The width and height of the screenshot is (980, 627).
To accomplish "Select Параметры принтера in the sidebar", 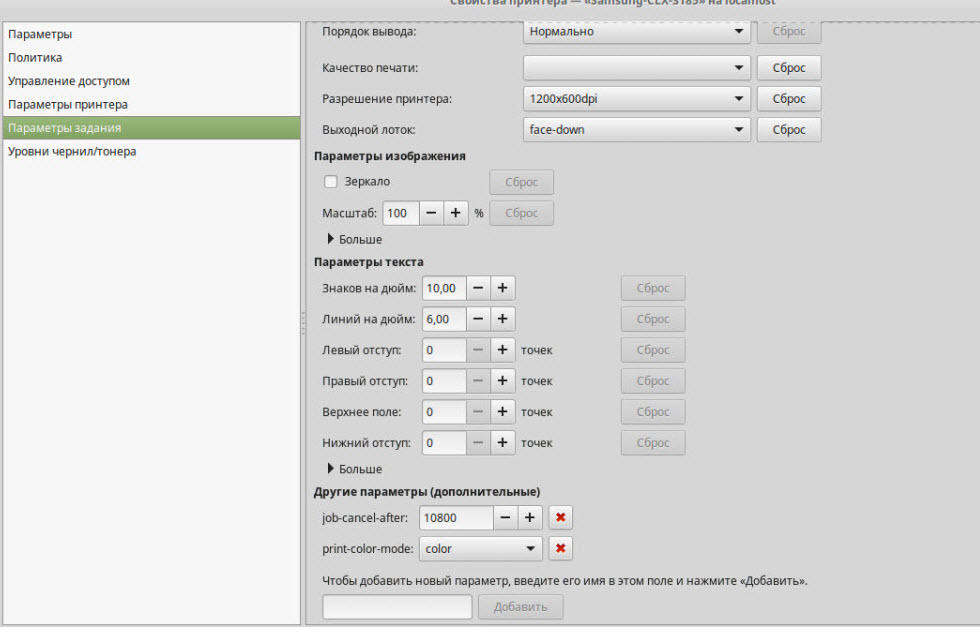I will tap(151, 104).
